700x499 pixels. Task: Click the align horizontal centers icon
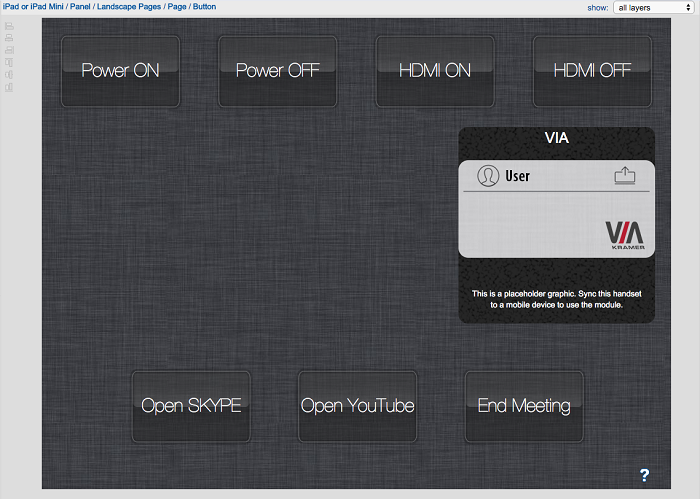point(9,38)
